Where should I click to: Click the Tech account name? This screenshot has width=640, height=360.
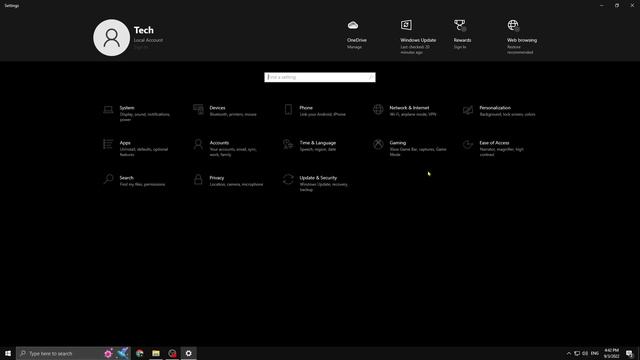click(x=144, y=30)
